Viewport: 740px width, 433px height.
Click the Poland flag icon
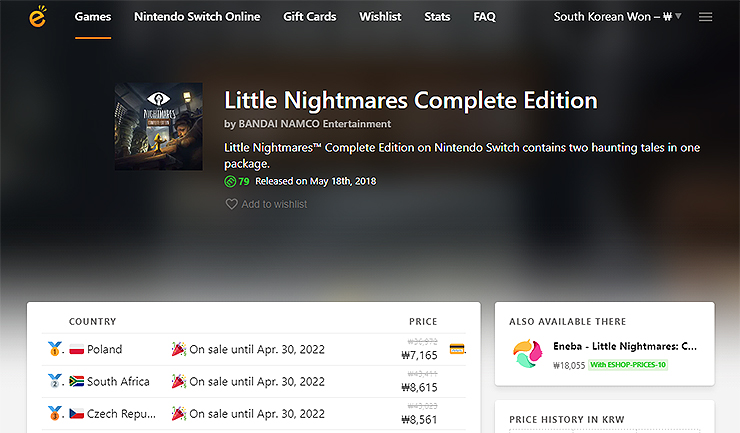76,349
